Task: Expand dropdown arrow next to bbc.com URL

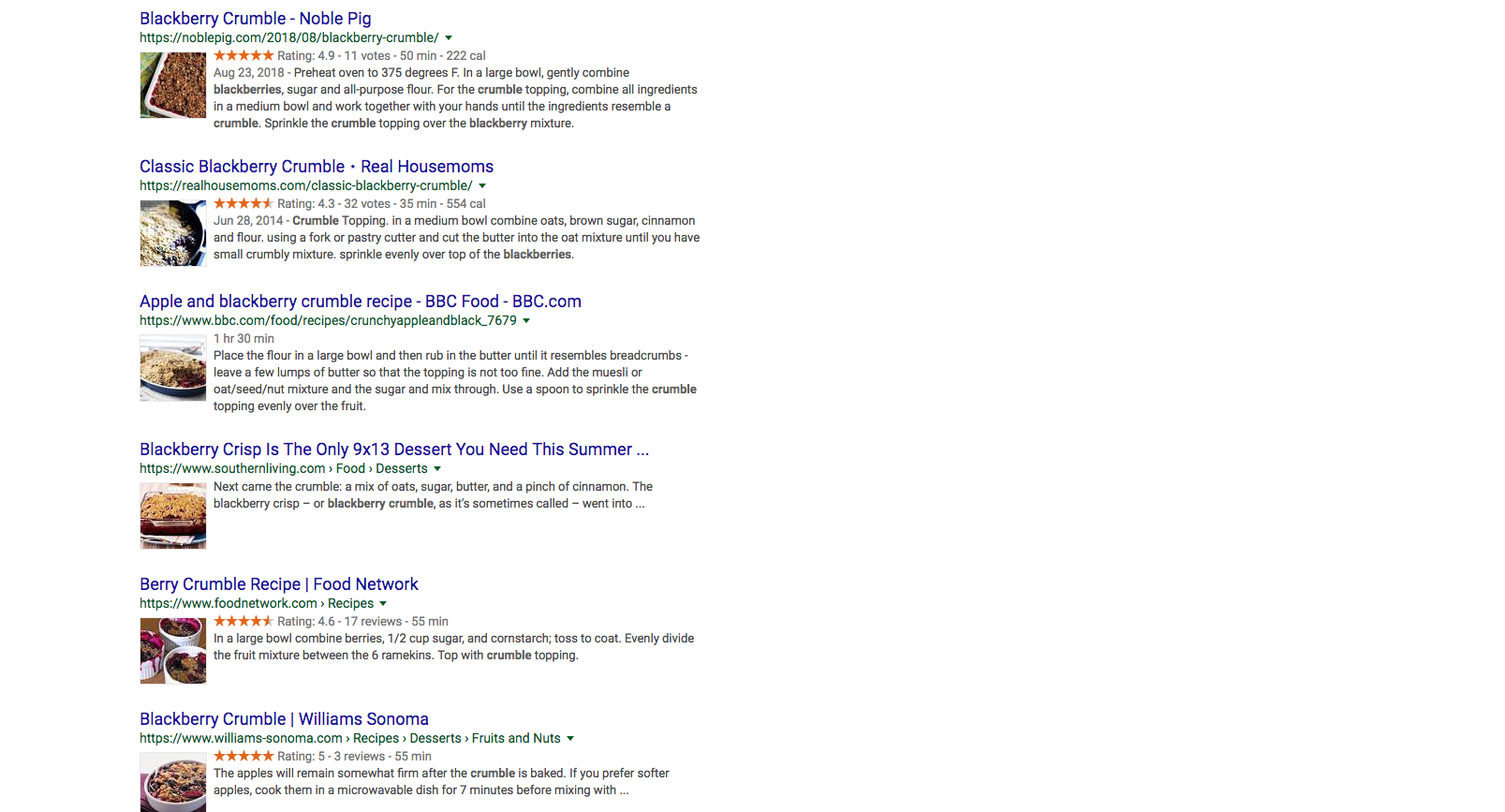Action: point(526,321)
